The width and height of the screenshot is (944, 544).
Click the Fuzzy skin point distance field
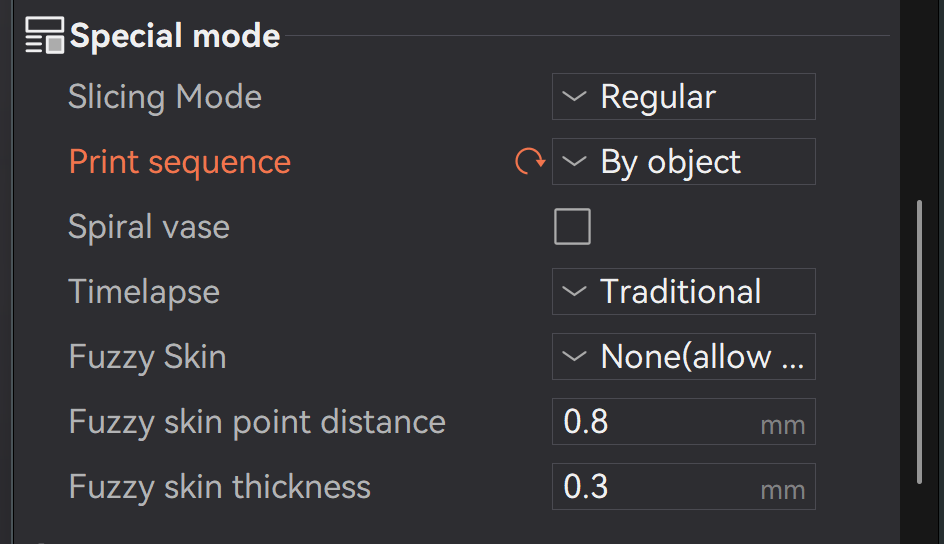pyautogui.click(x=683, y=421)
